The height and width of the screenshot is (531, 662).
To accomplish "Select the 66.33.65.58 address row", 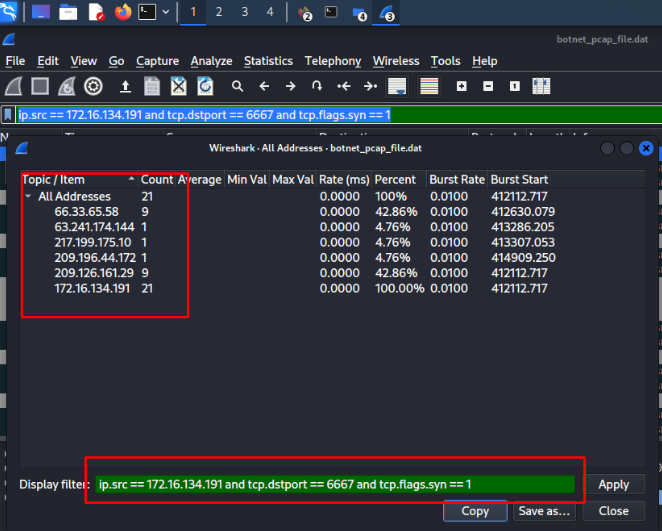I will click(333, 211).
